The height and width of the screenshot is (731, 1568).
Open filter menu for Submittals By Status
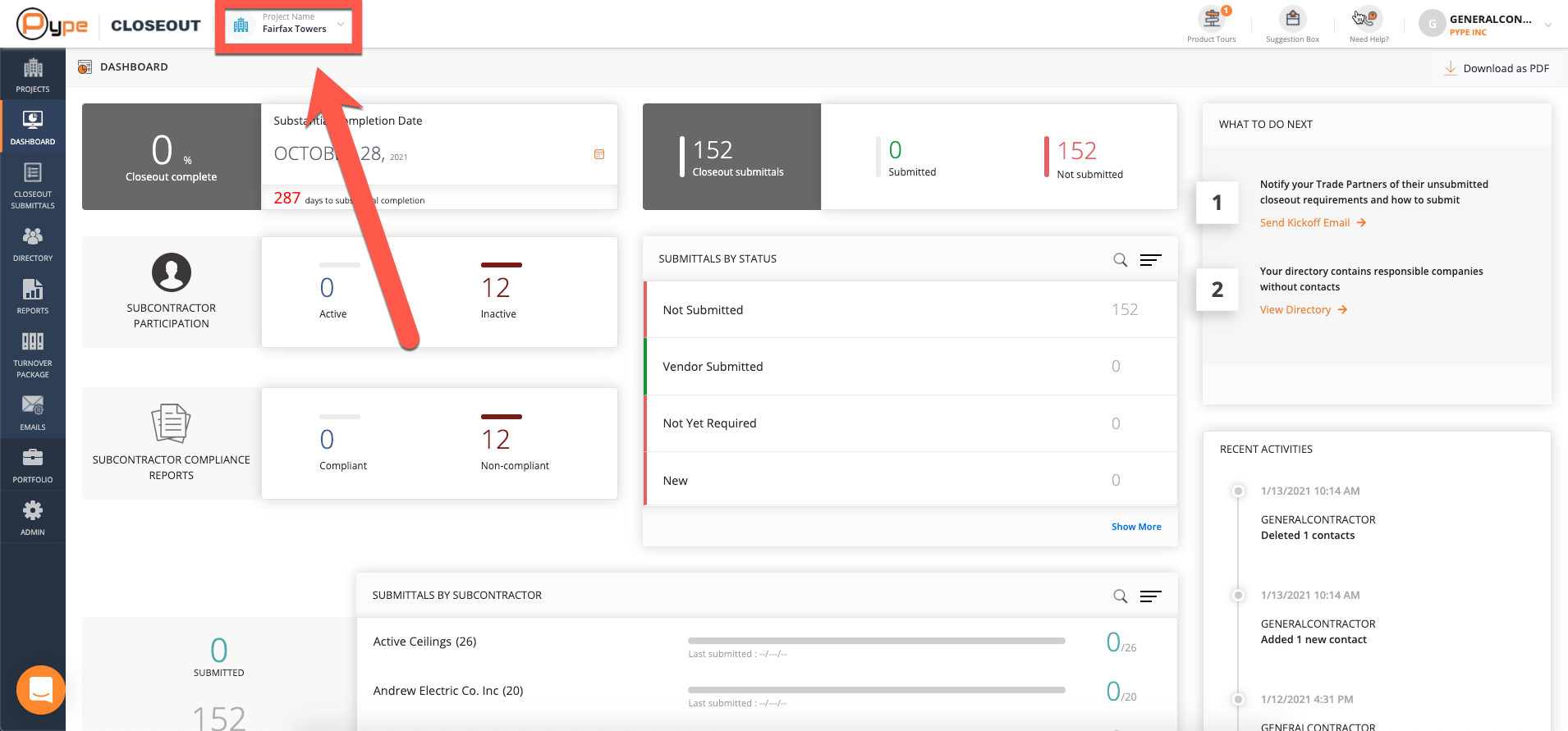click(x=1151, y=260)
